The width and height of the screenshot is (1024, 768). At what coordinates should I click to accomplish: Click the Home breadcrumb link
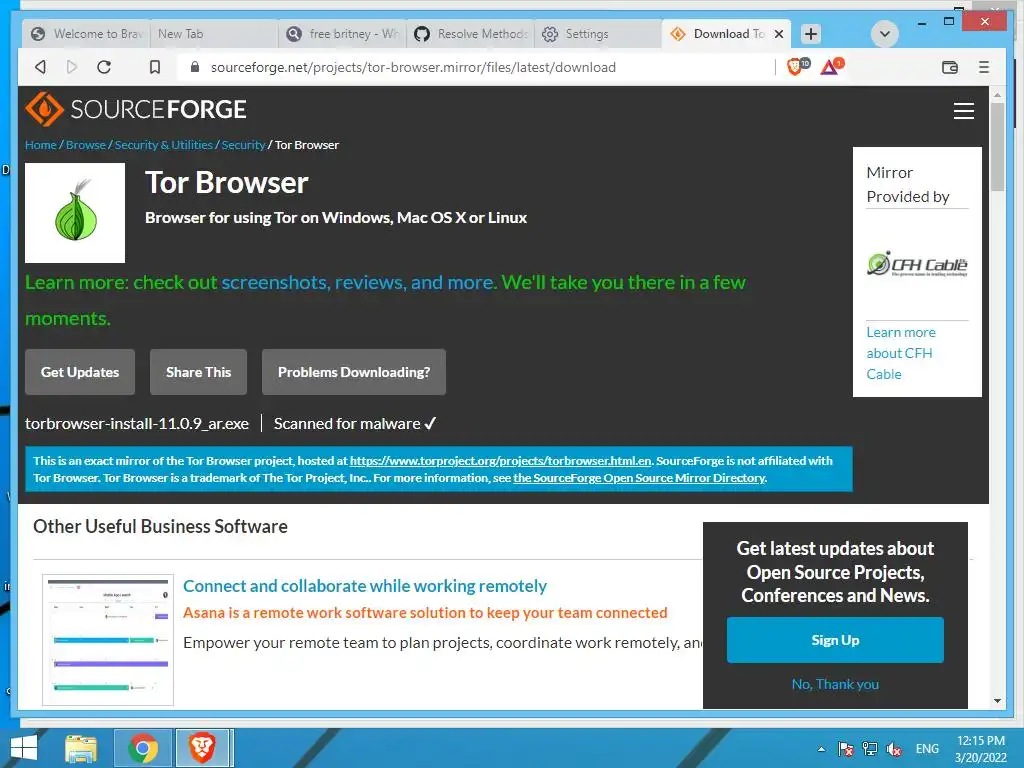pos(40,144)
